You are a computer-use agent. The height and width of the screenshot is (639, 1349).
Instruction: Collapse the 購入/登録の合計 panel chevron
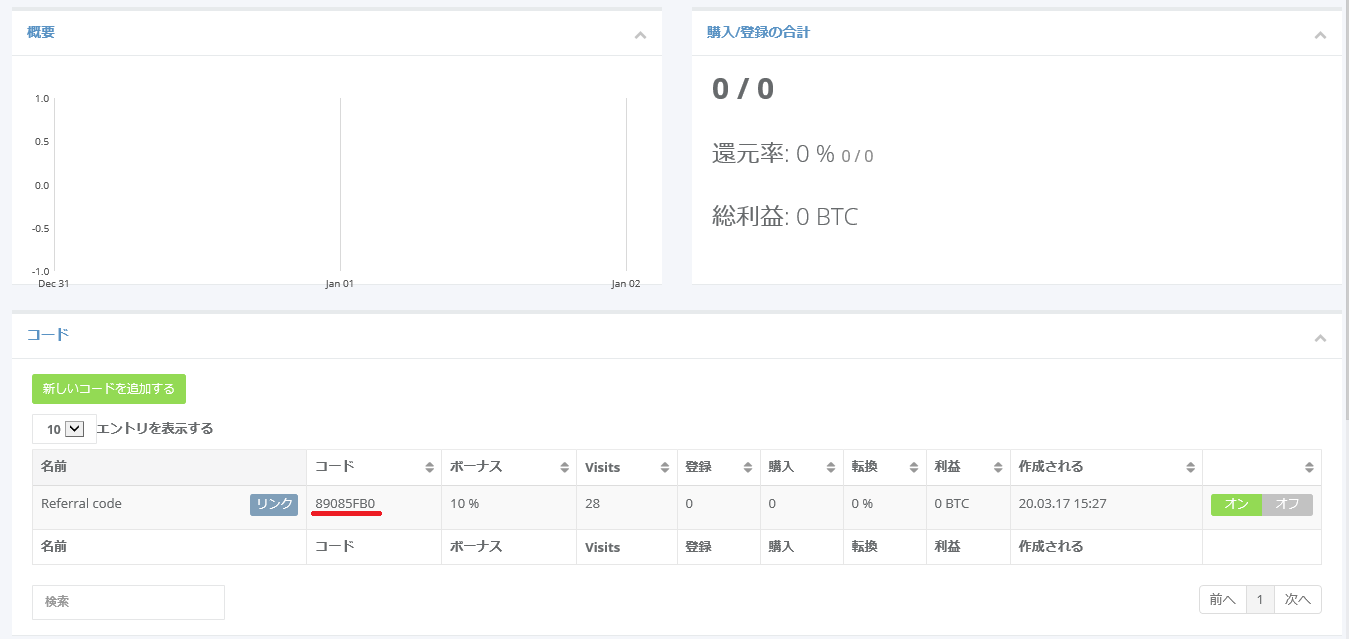[1320, 36]
